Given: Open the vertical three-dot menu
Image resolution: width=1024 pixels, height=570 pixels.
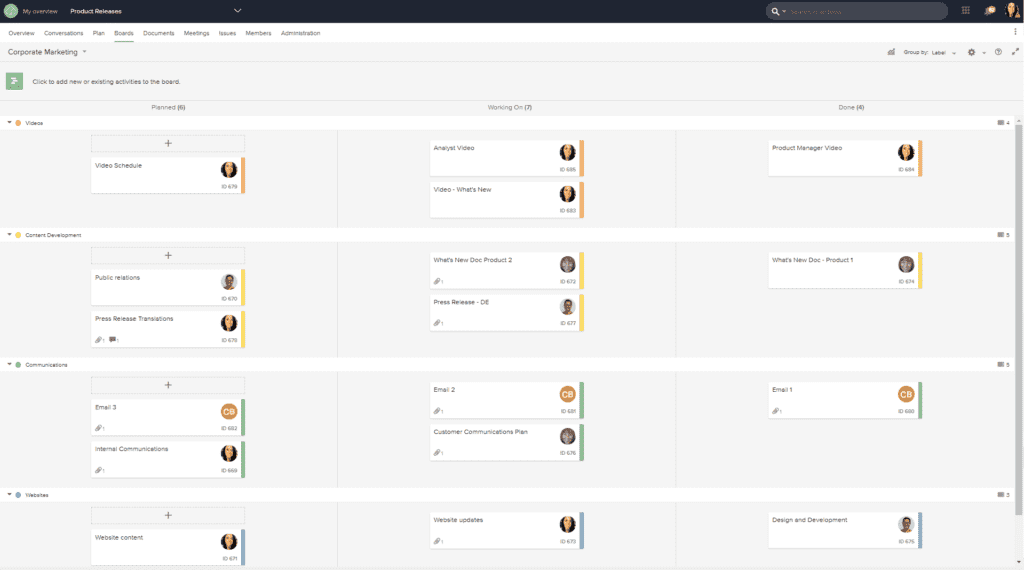Looking at the screenshot, I should (1015, 31).
